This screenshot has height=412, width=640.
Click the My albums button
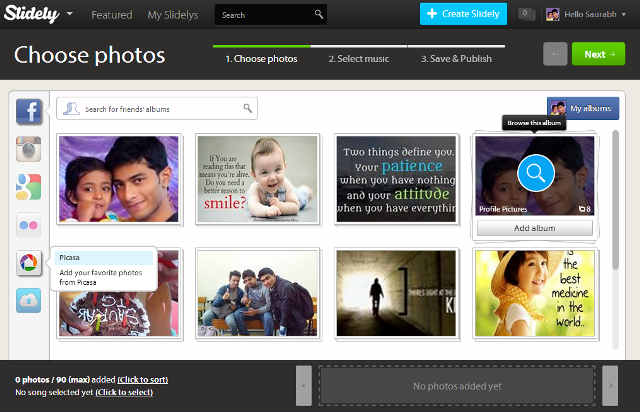pyautogui.click(x=583, y=109)
